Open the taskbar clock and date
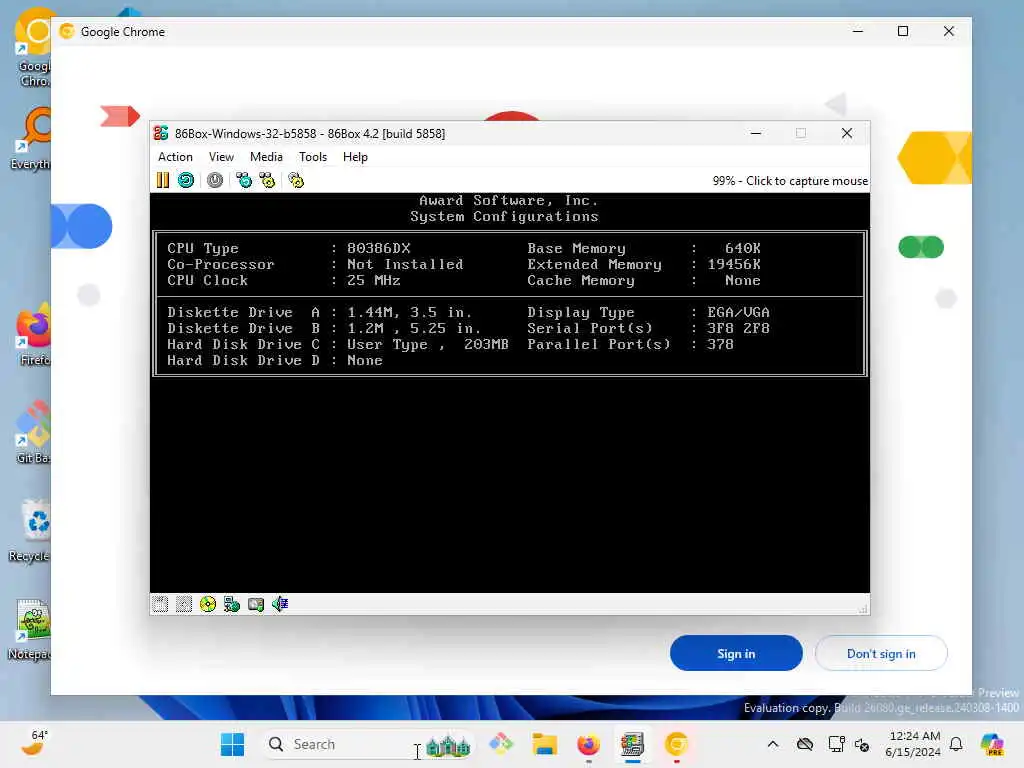This screenshot has width=1024, height=768. click(913, 744)
